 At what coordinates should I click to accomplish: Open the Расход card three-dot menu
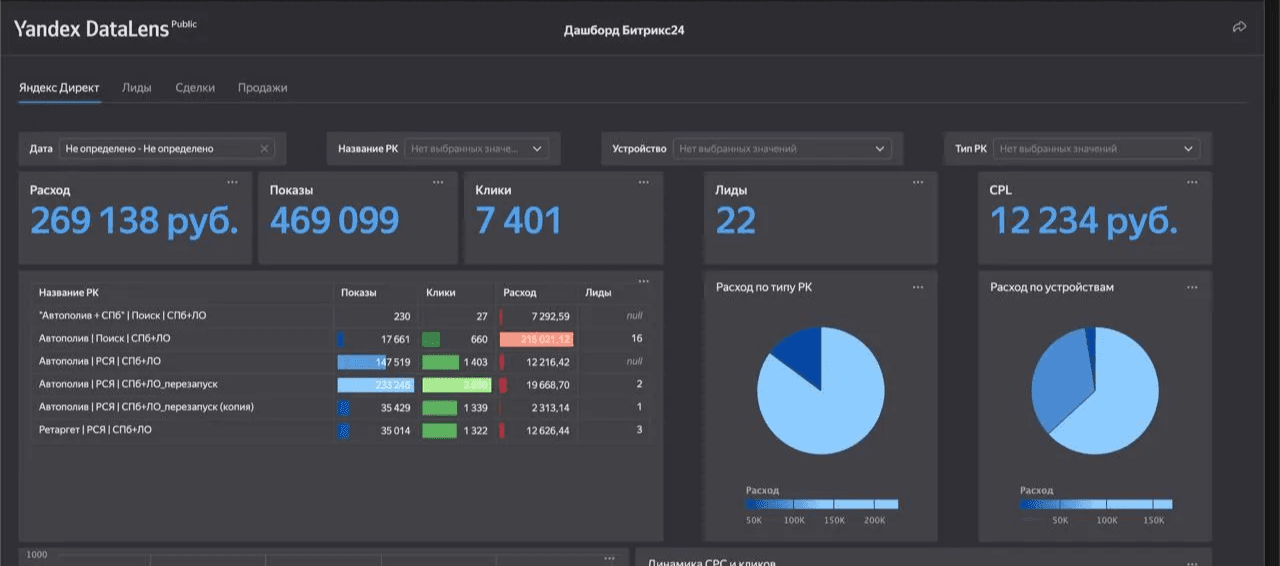(x=233, y=182)
